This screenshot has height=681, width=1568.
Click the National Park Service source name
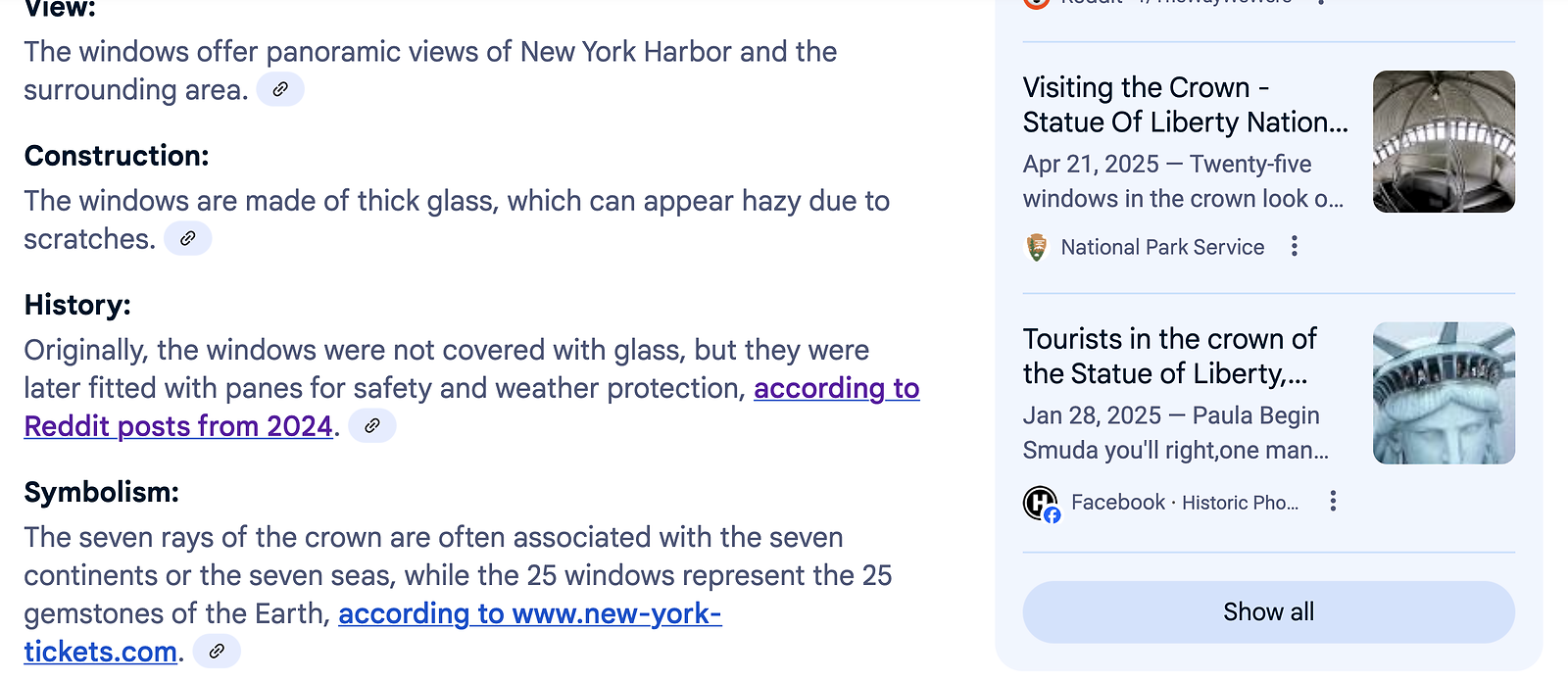[1162, 247]
